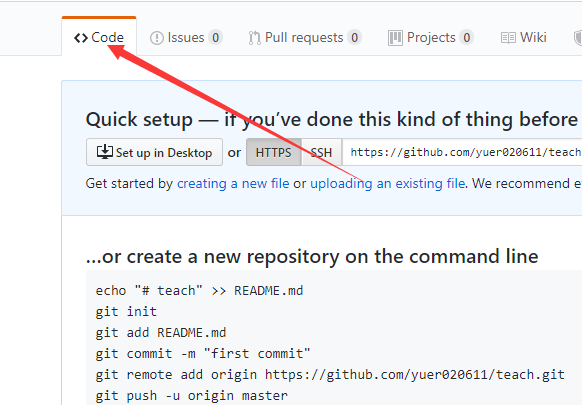This screenshot has height=405, width=582.
Task: Click Set up in Desktop button
Action: tap(154, 152)
